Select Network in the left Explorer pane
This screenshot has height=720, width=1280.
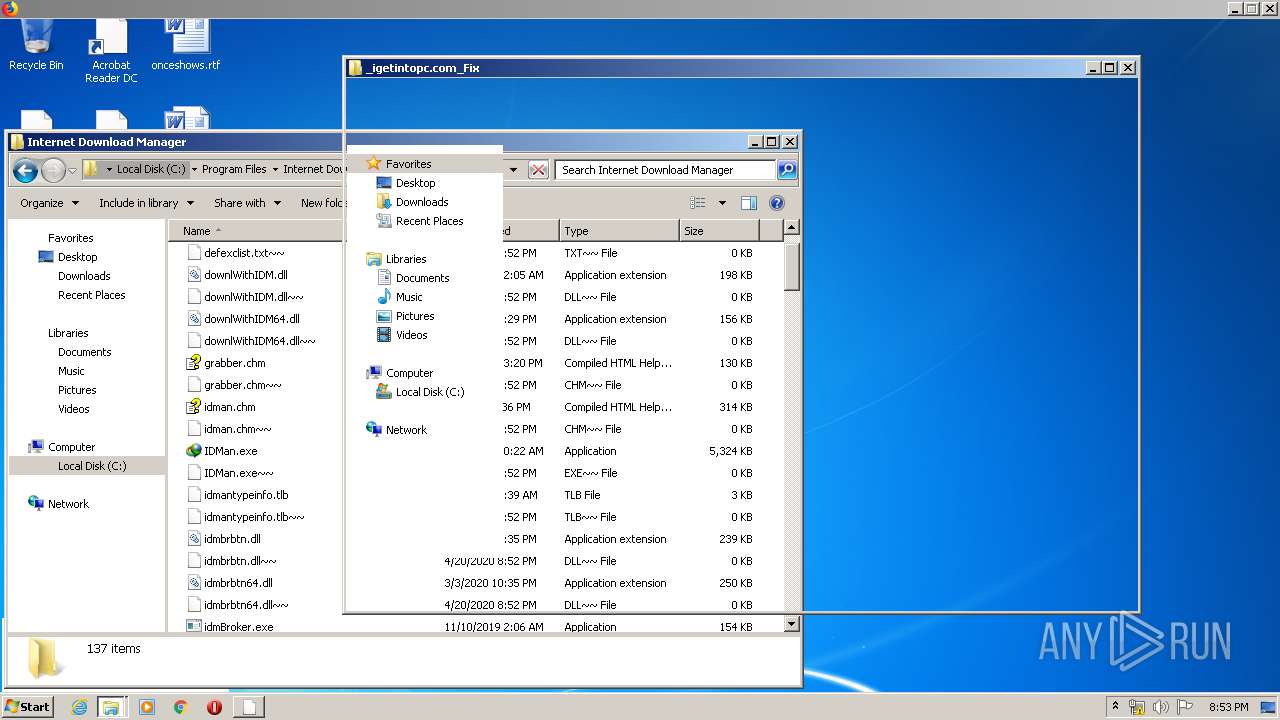[x=68, y=504]
